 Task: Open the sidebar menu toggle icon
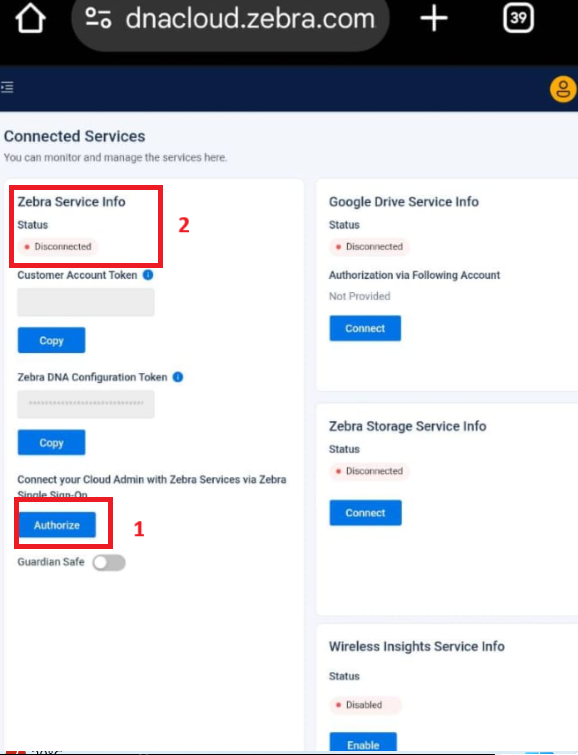(7, 87)
